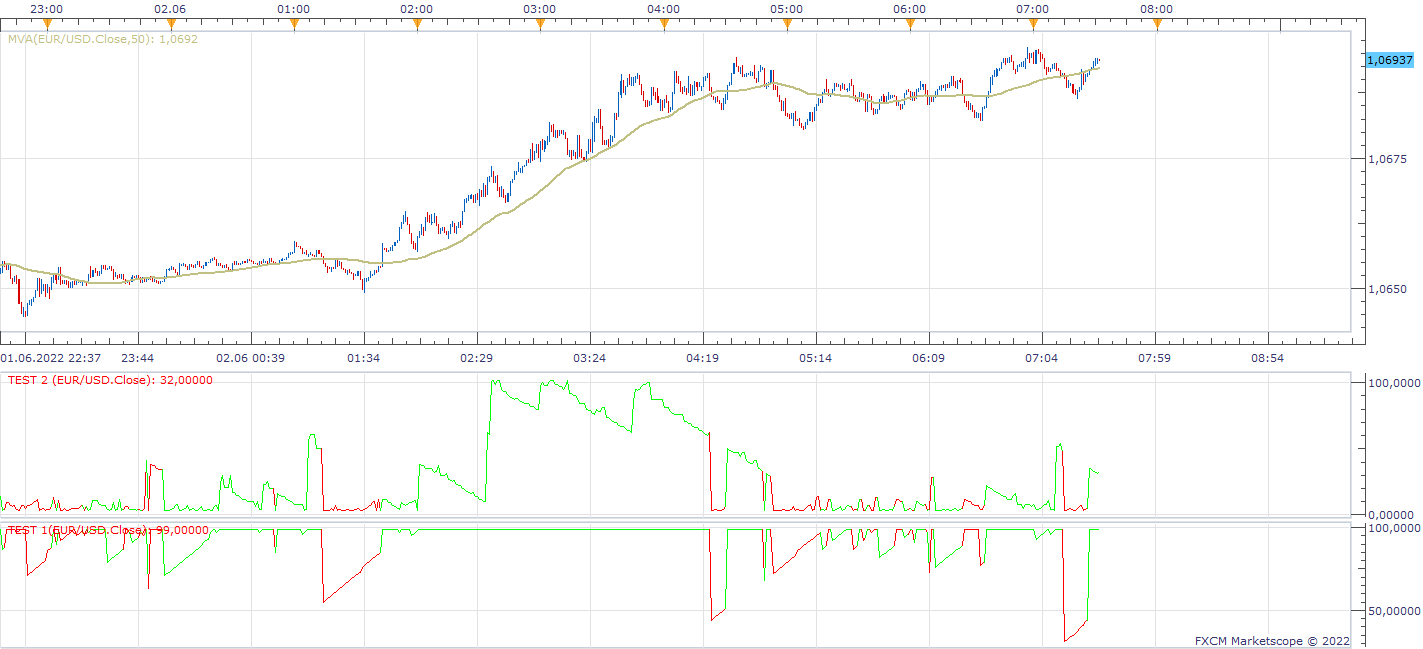
Task: Click the 02:29 time axis label
Action: (x=477, y=357)
